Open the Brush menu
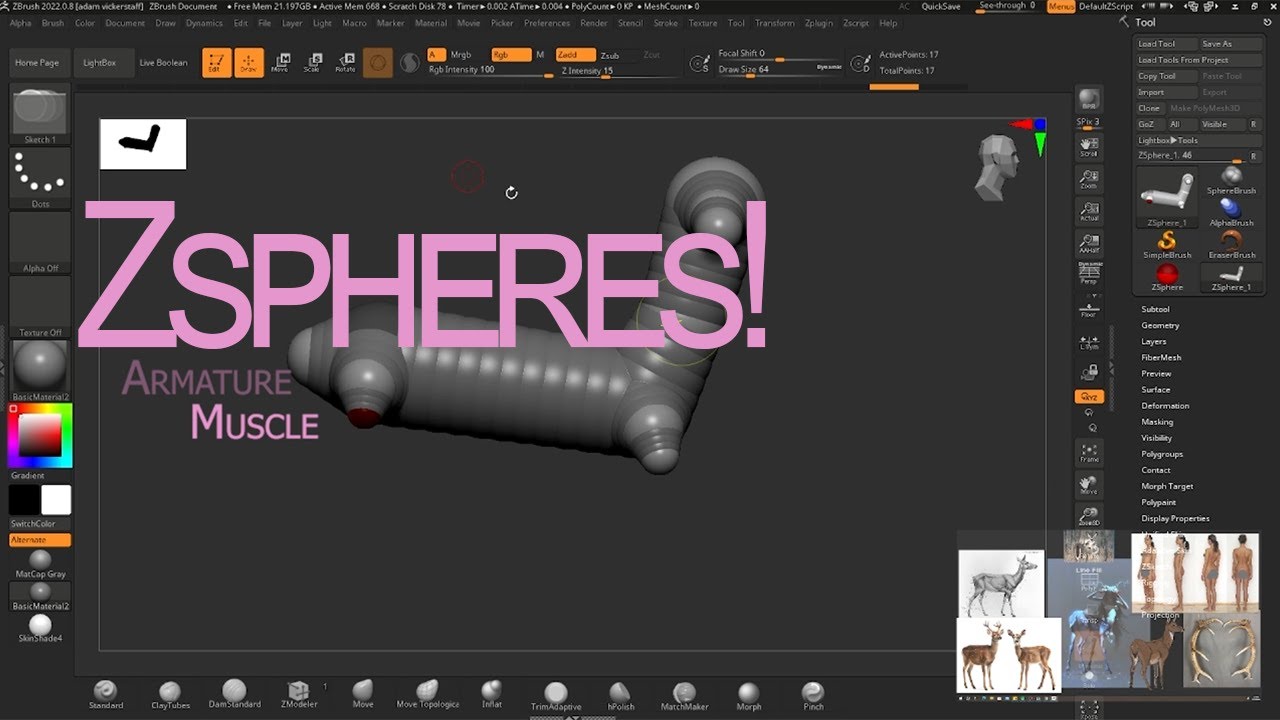 [x=52, y=22]
